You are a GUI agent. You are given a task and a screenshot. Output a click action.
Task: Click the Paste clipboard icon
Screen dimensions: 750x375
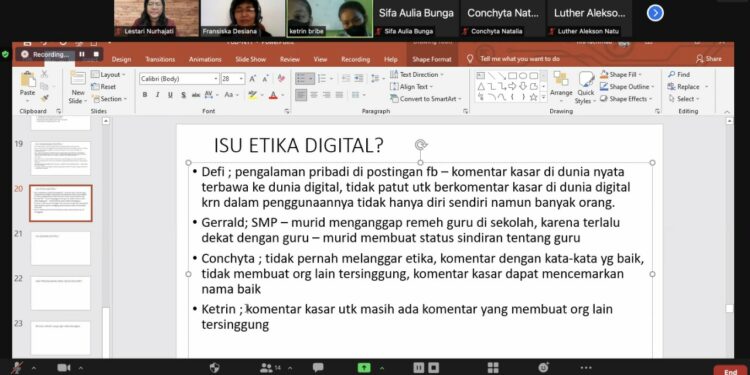point(28,79)
